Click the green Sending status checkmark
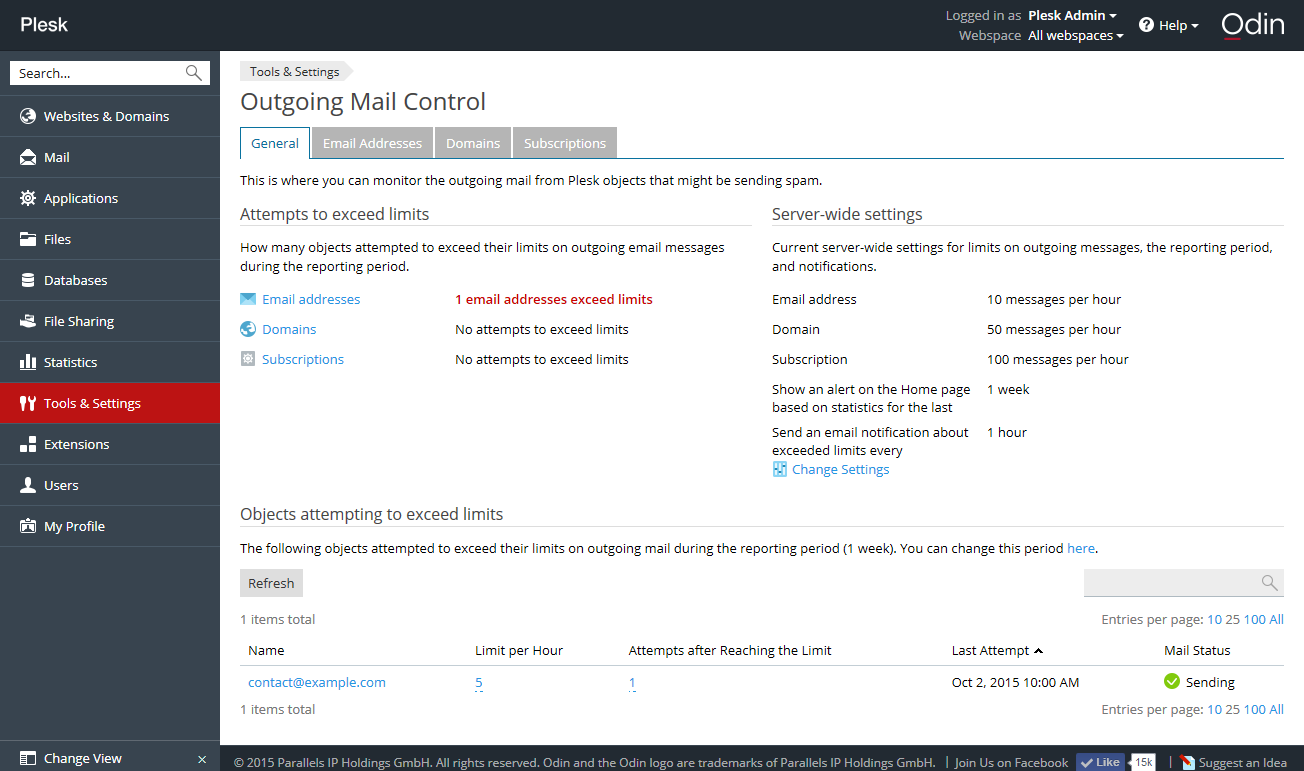 [1172, 682]
